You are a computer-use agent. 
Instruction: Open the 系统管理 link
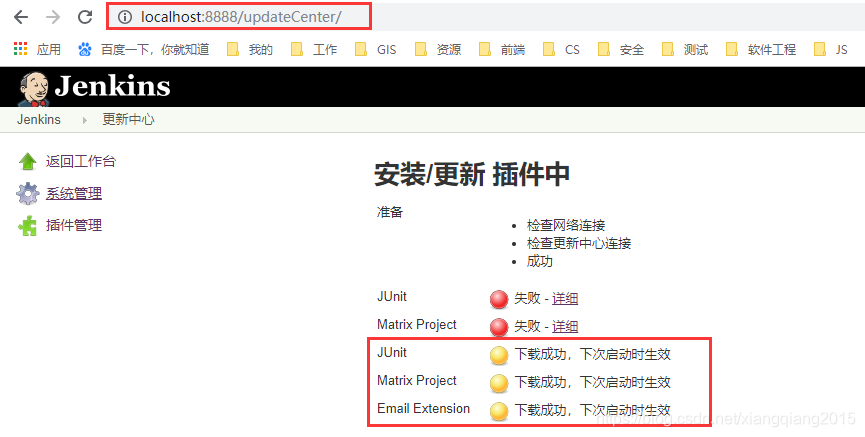74,193
